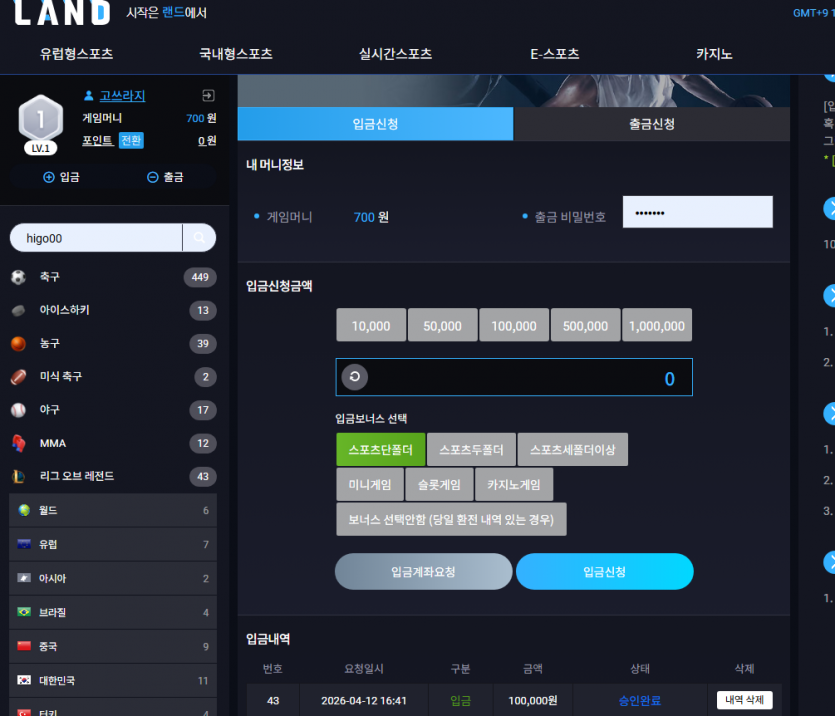Click the search magnifier icon
The width and height of the screenshot is (835, 716).
[x=199, y=237]
